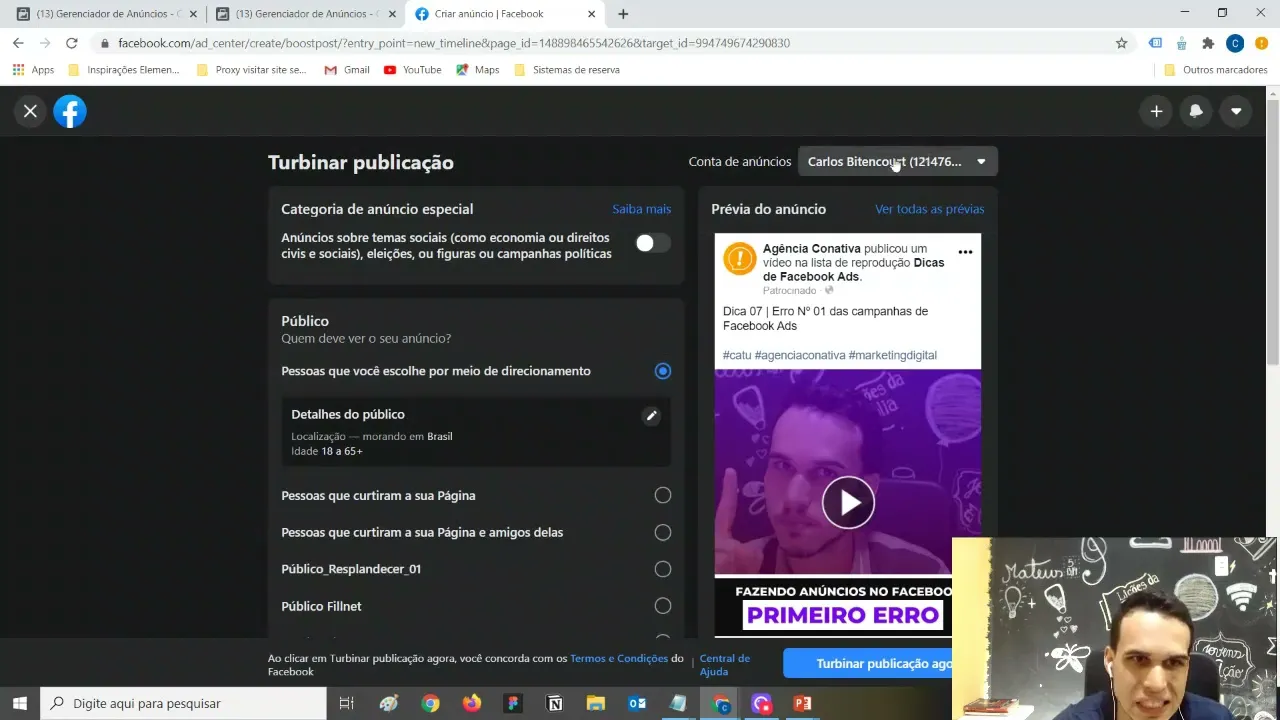Click the Facebook logo icon
This screenshot has height=720, width=1280.
(70, 111)
